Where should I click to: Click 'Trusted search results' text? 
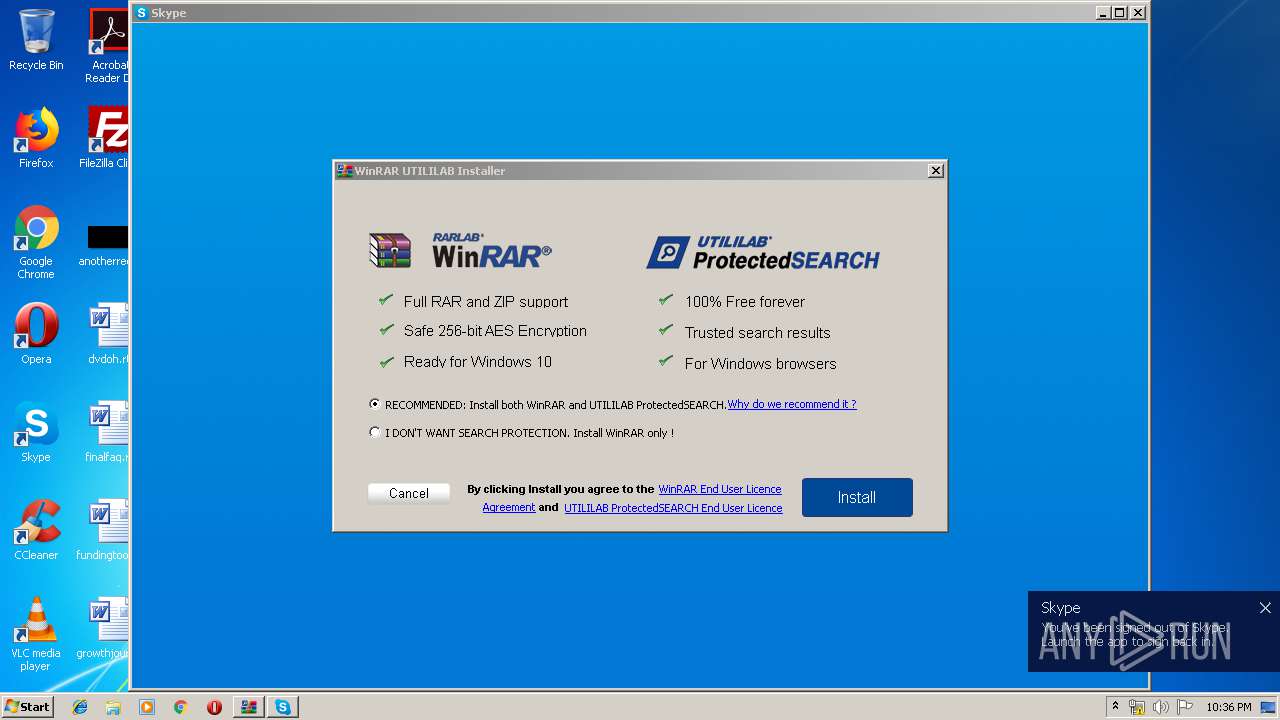[x=757, y=333]
